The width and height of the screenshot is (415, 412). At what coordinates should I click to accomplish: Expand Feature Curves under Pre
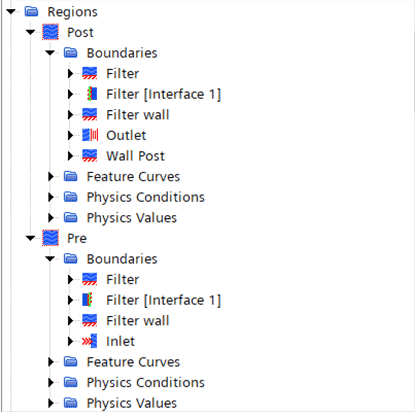coord(51,362)
